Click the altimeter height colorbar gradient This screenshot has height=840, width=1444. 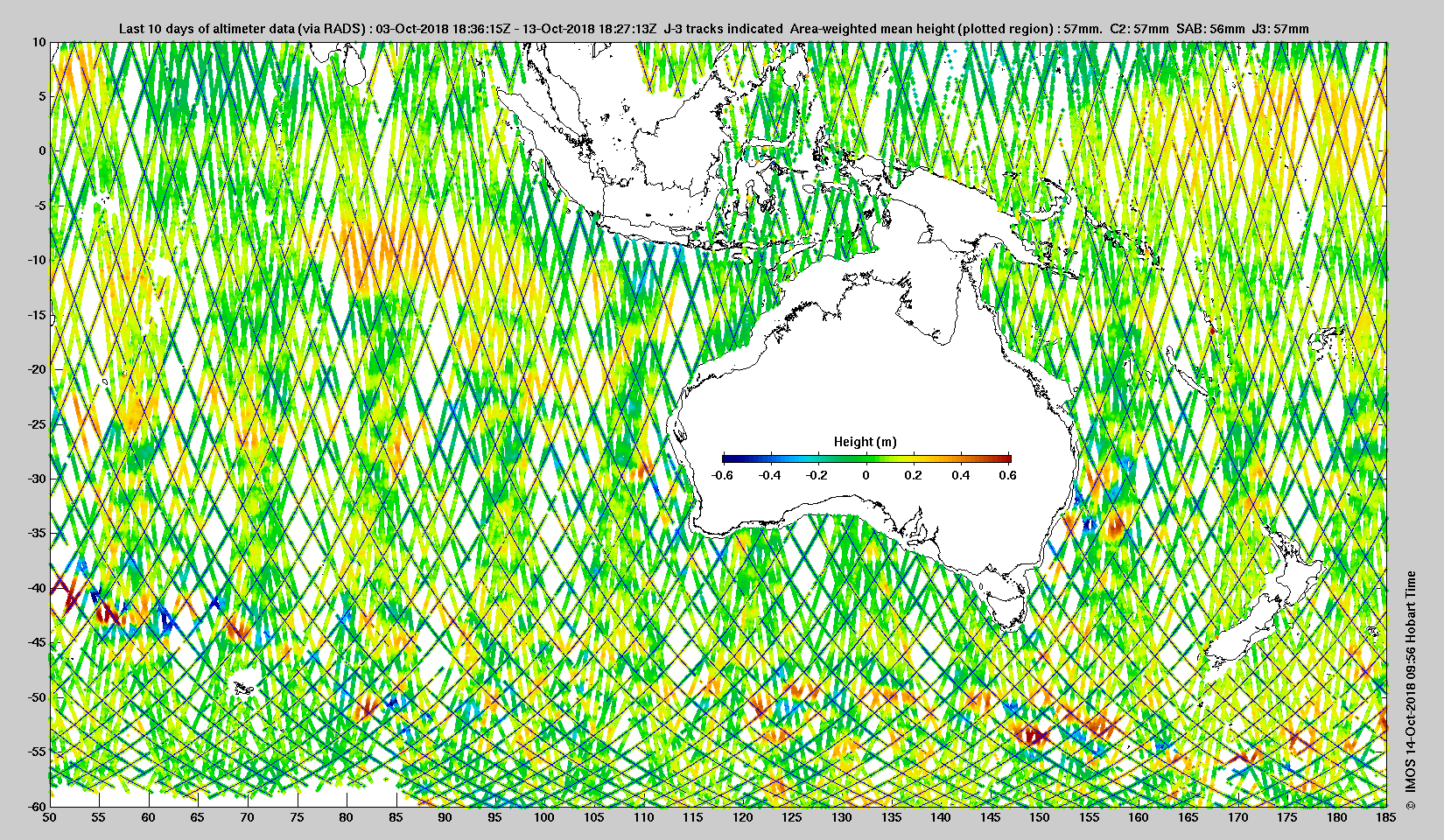(x=866, y=458)
